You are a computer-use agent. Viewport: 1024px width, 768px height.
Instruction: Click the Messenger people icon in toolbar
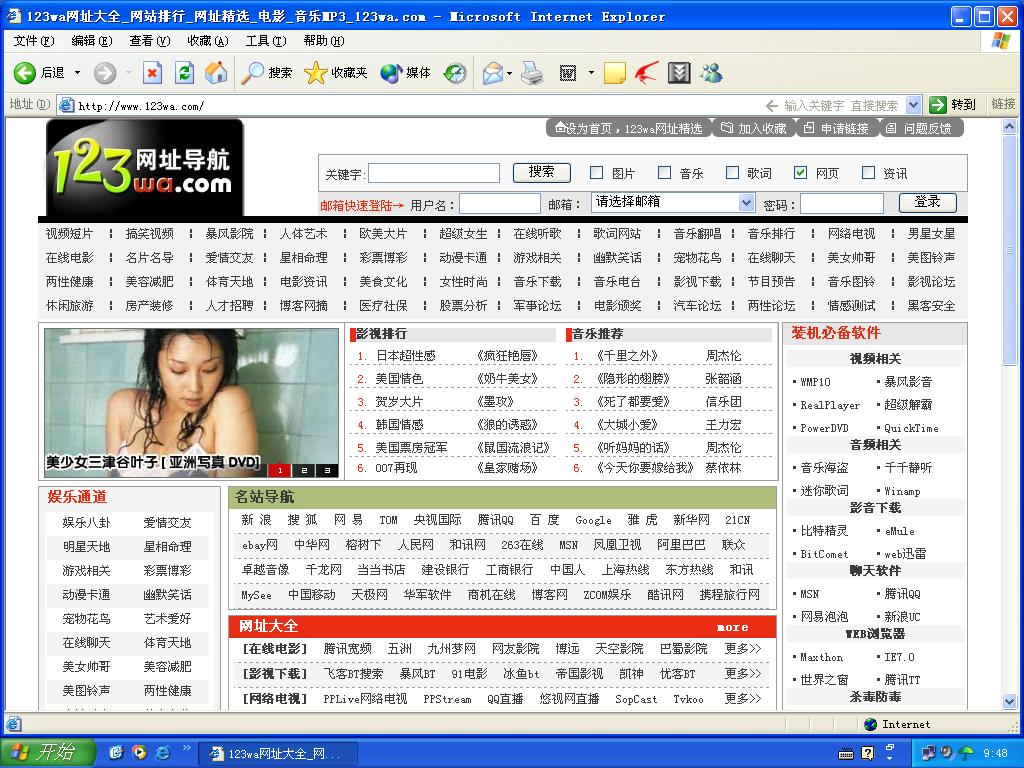(x=711, y=72)
